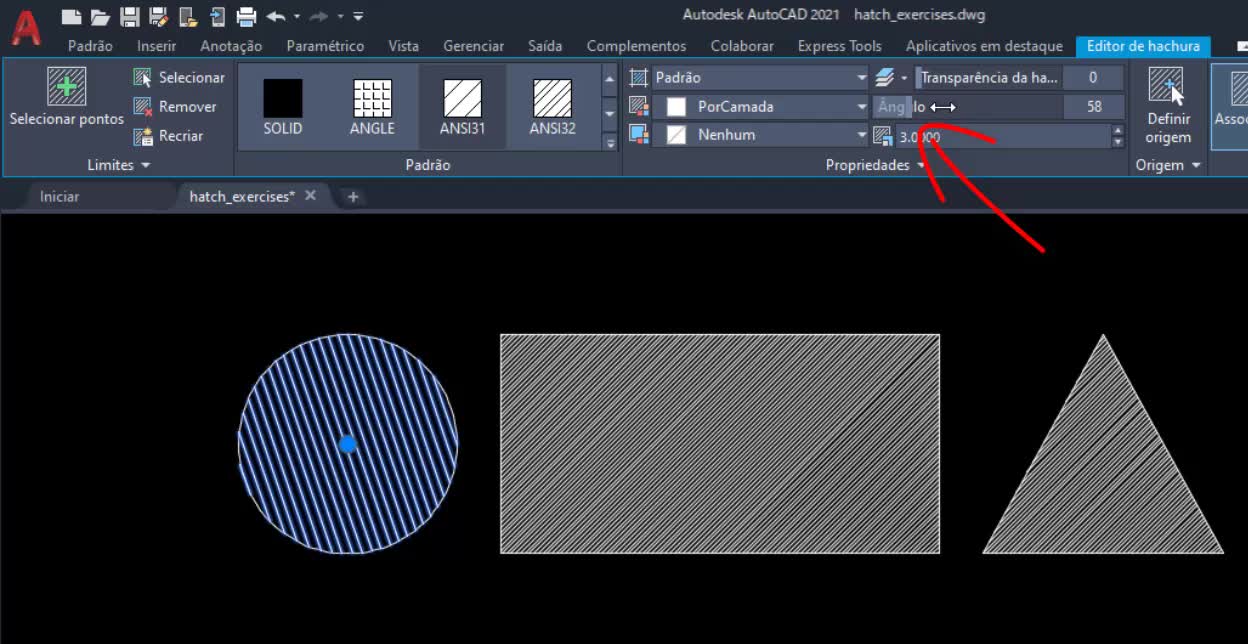Click the Selecionar pontos hatch icon
Viewport: 1248px width, 644px height.
(66, 87)
